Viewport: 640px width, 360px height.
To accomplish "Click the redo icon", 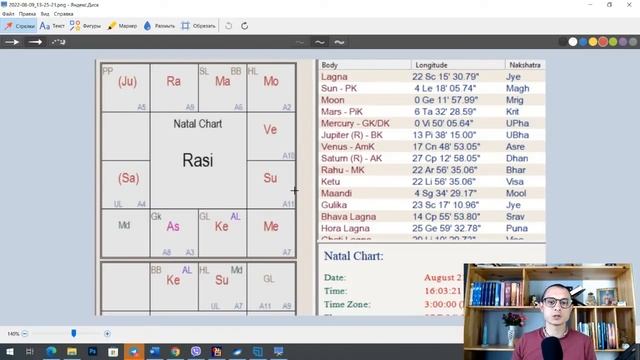I will click(244, 26).
